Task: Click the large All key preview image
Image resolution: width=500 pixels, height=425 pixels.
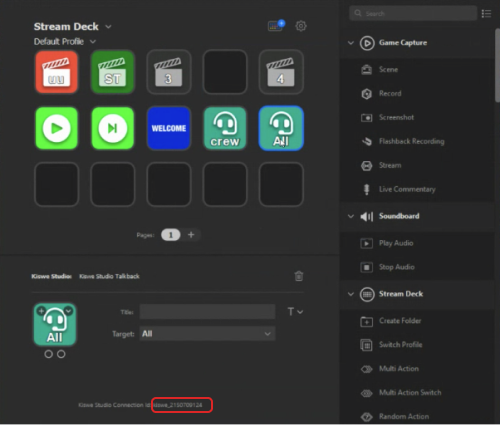Action: tap(55, 324)
